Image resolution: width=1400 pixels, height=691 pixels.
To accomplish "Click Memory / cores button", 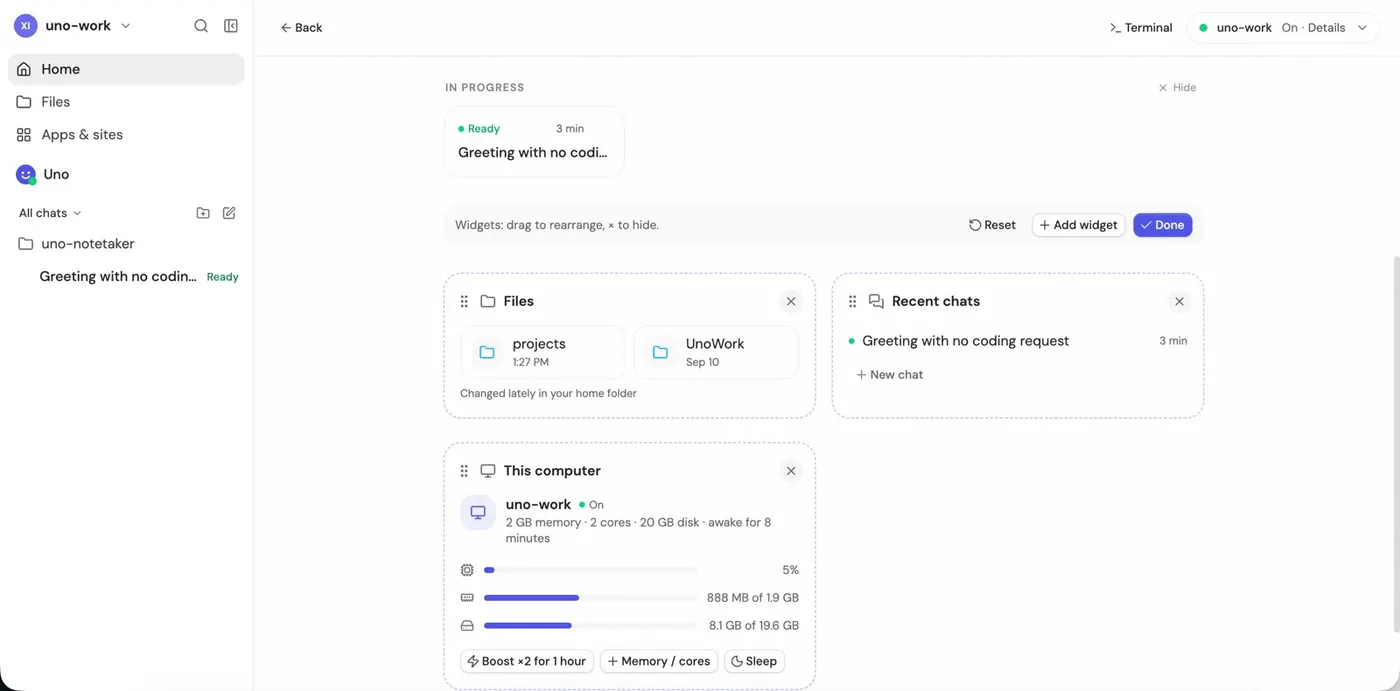I will pyautogui.click(x=659, y=661).
